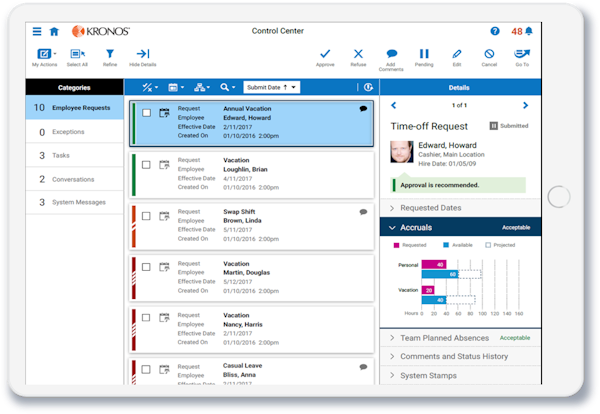Click the Hide Details arrow icon
Viewport: 600px width, 414px height.
(142, 55)
